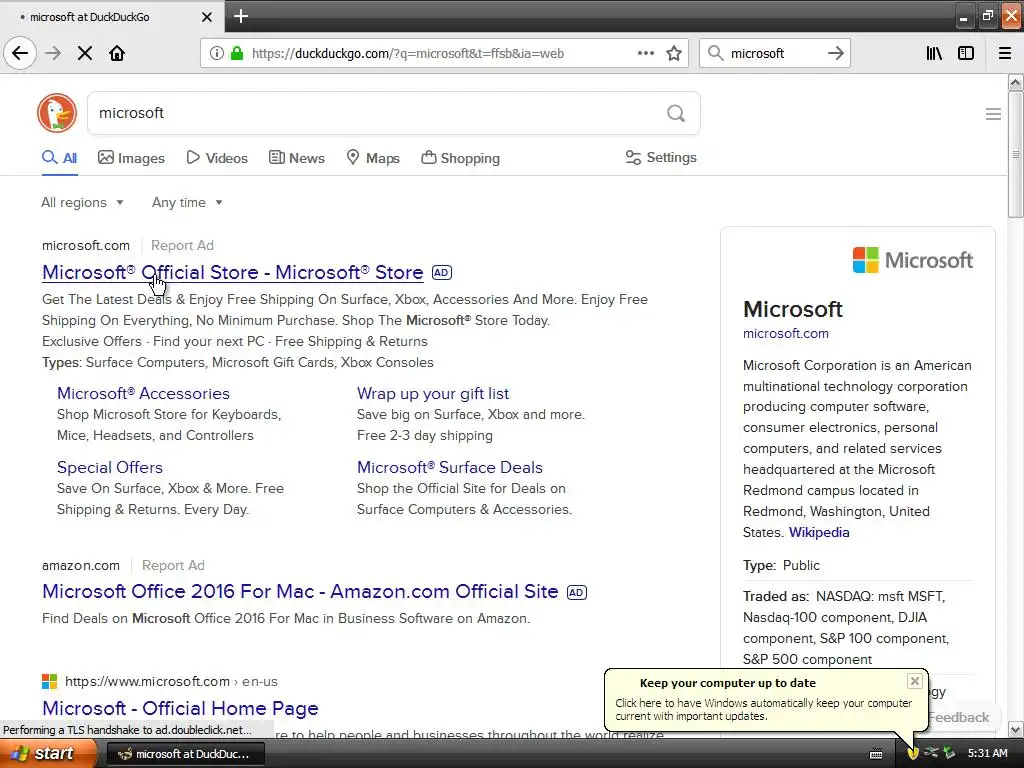Image resolution: width=1024 pixels, height=768 pixels.
Task: Open Special Offers sublink
Action: (110, 468)
